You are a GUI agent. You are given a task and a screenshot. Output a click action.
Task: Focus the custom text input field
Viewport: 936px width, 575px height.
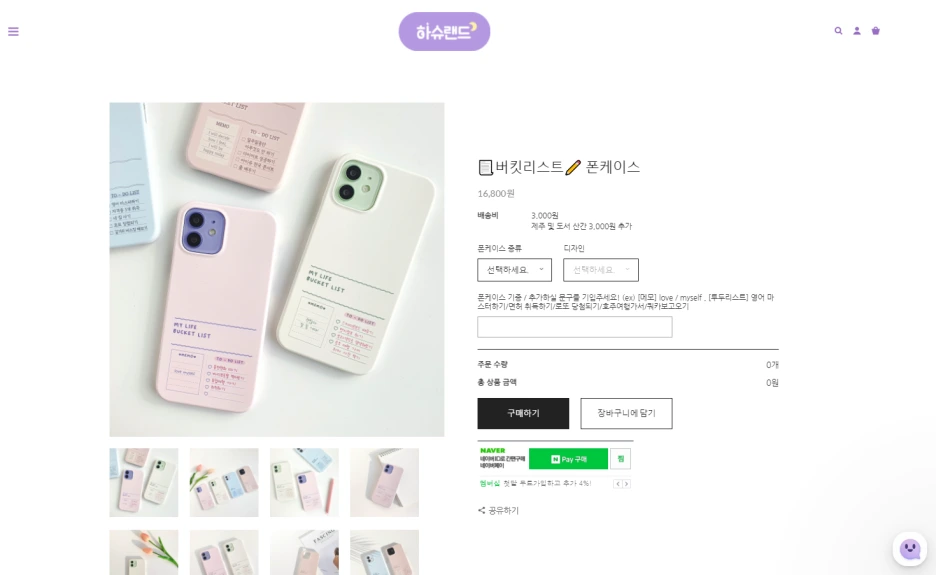pyautogui.click(x=574, y=327)
